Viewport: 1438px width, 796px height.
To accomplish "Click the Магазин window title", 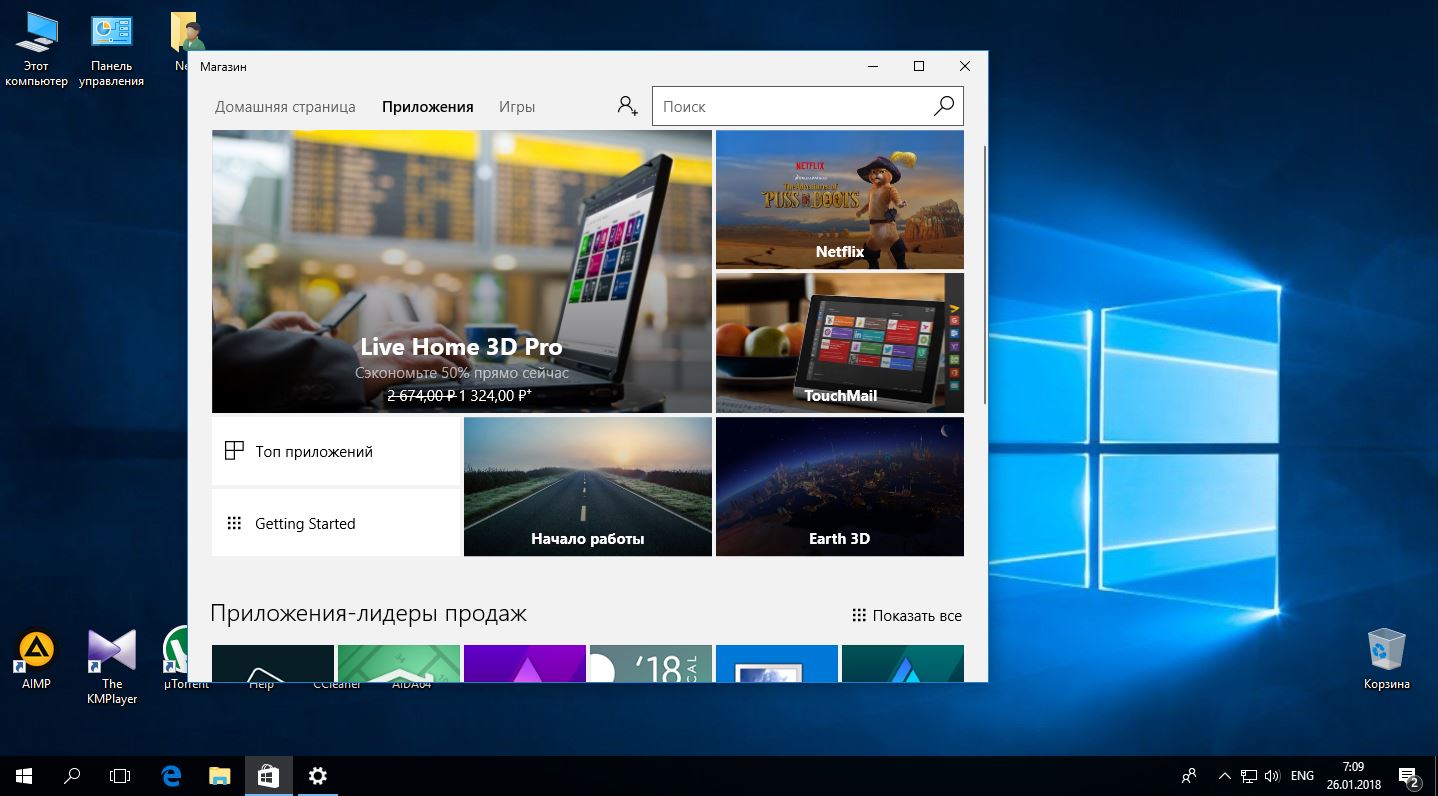I will click(223, 67).
